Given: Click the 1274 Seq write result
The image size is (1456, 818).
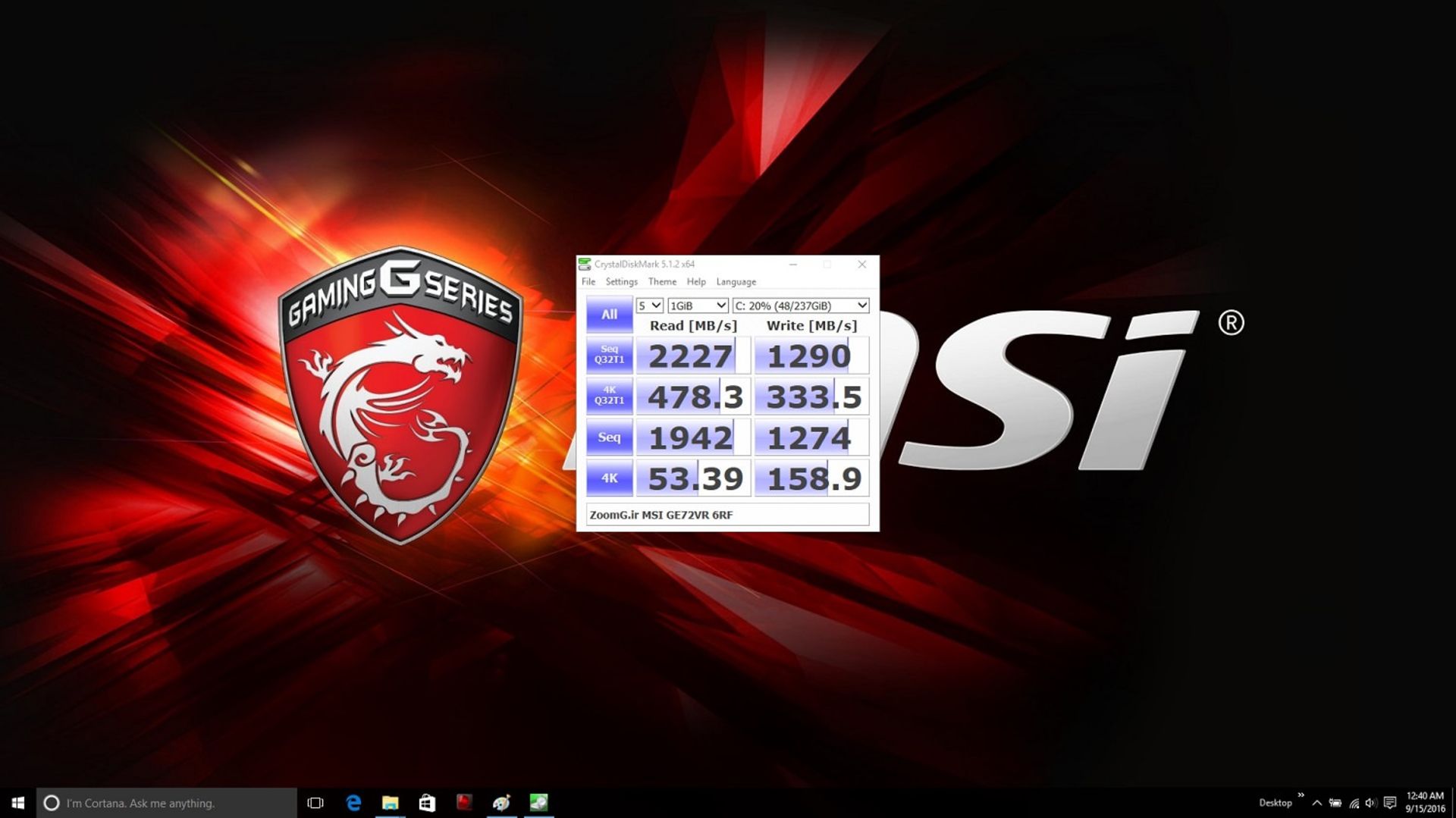Looking at the screenshot, I should click(811, 437).
